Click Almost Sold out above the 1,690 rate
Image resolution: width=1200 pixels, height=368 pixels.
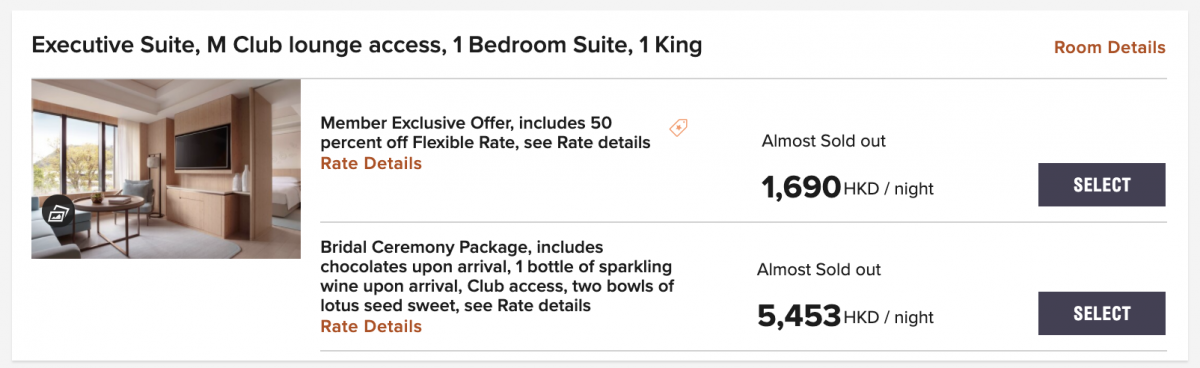(824, 141)
